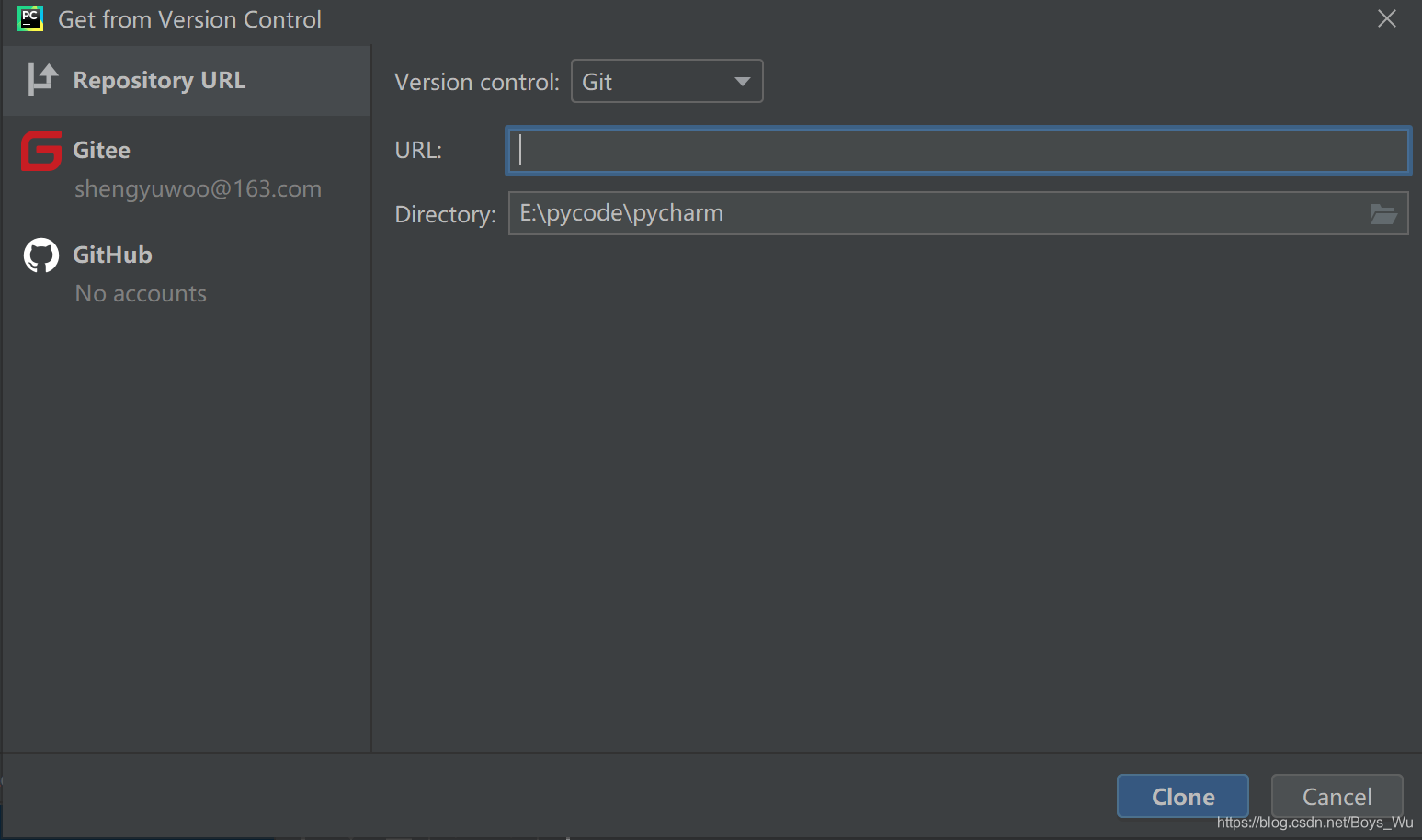Viewport: 1422px width, 840px height.
Task: Click the red Gitee logo icon
Action: coord(41,151)
